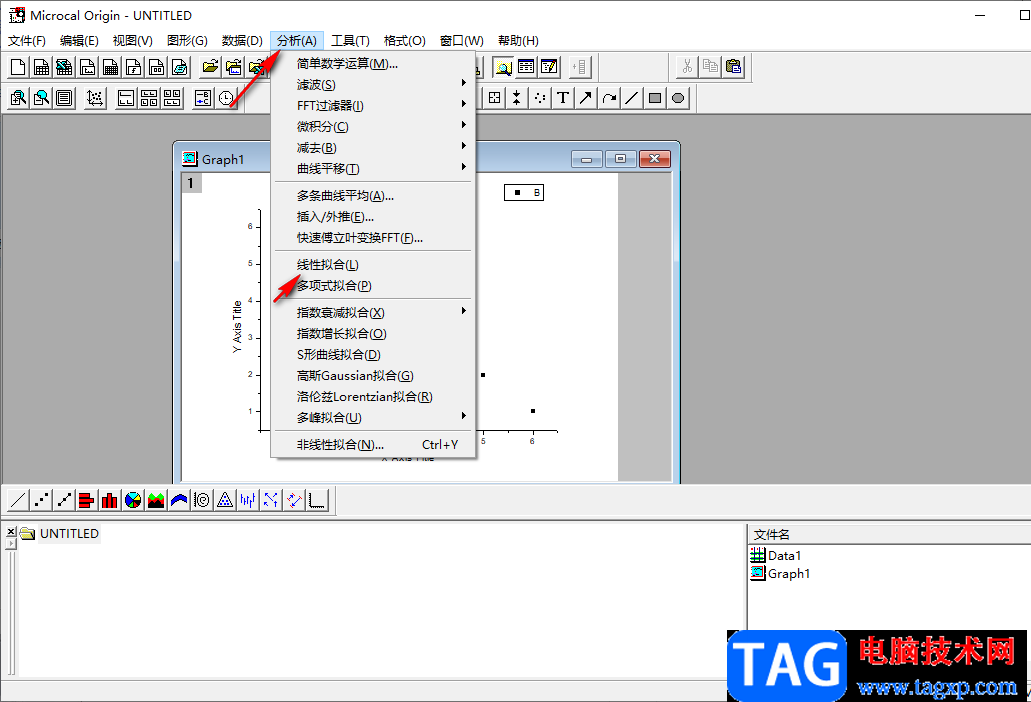This screenshot has width=1031, height=702.
Task: Plot a vector XYAM graph
Action: pyautogui.click(x=271, y=500)
